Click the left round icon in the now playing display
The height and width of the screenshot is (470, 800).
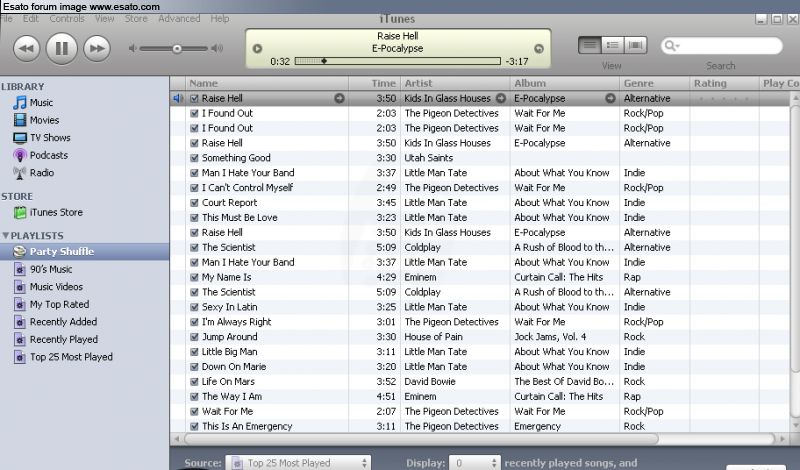tap(258, 48)
